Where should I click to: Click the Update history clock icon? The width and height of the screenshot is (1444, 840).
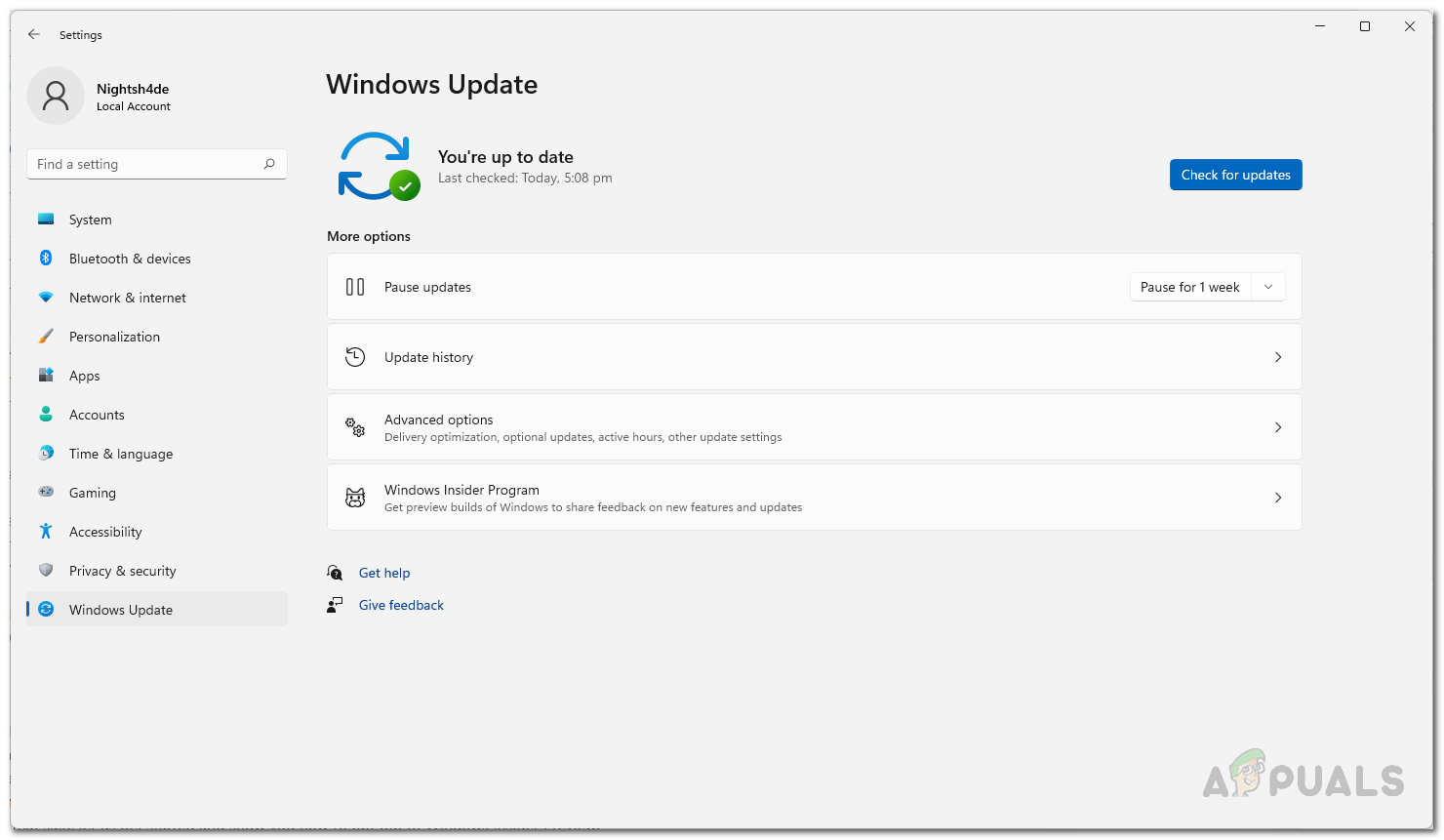pyautogui.click(x=355, y=357)
